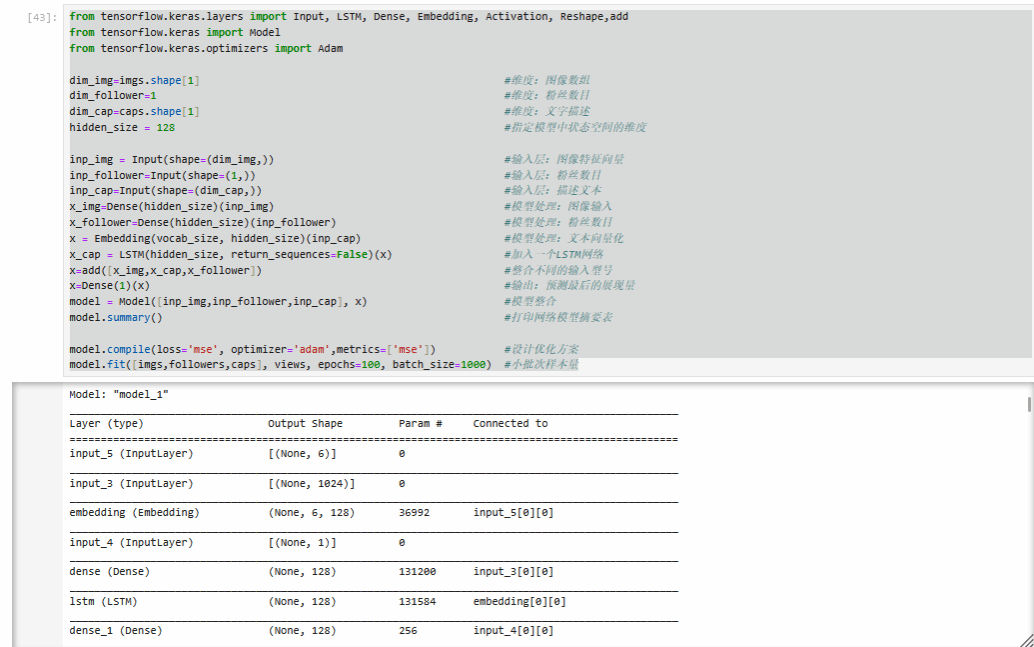Click the 'dense (Dense)' row name
Screen dimensions: 1034x647
109,572
